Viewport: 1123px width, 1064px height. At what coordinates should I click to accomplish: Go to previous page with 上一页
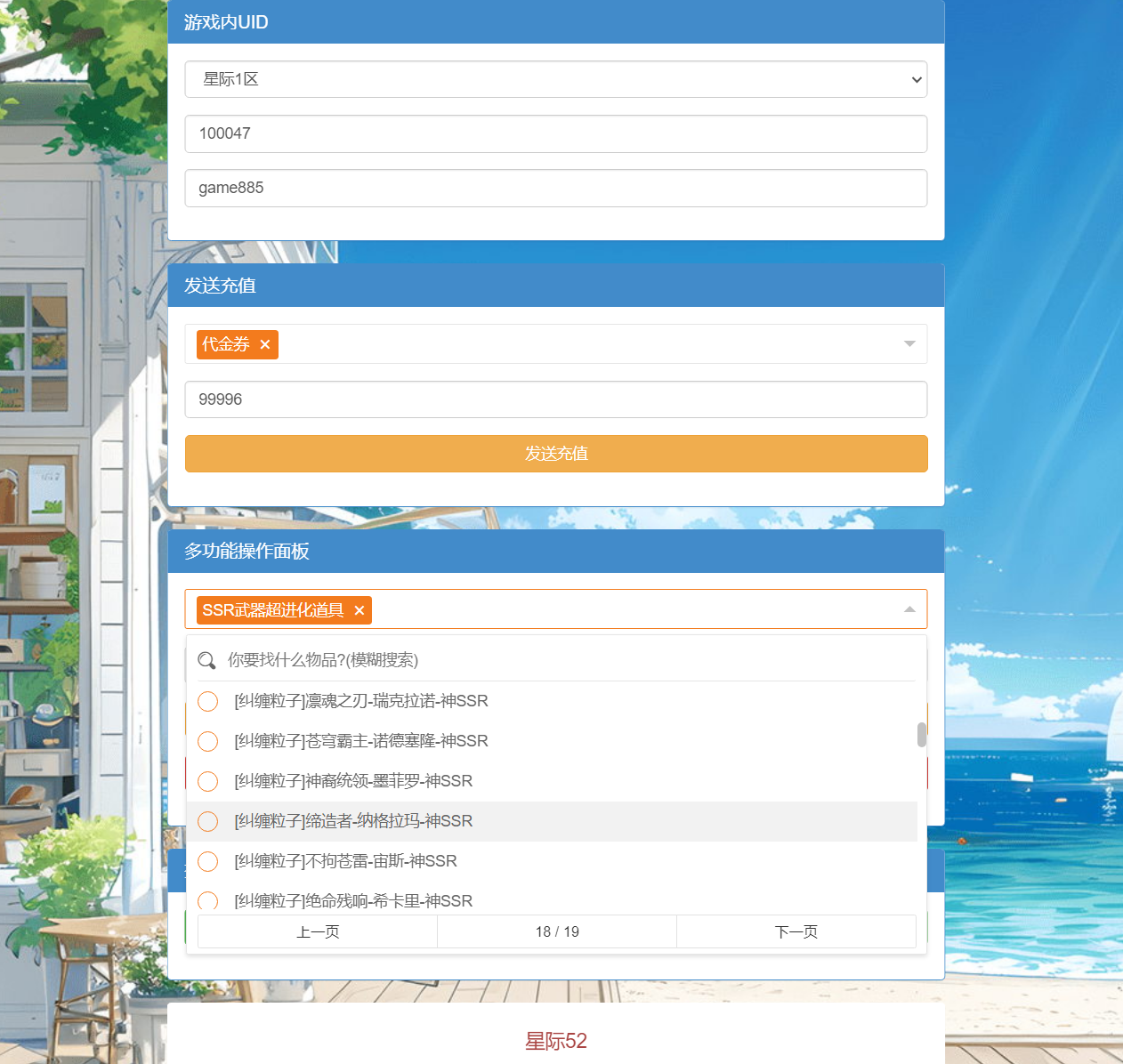318,931
